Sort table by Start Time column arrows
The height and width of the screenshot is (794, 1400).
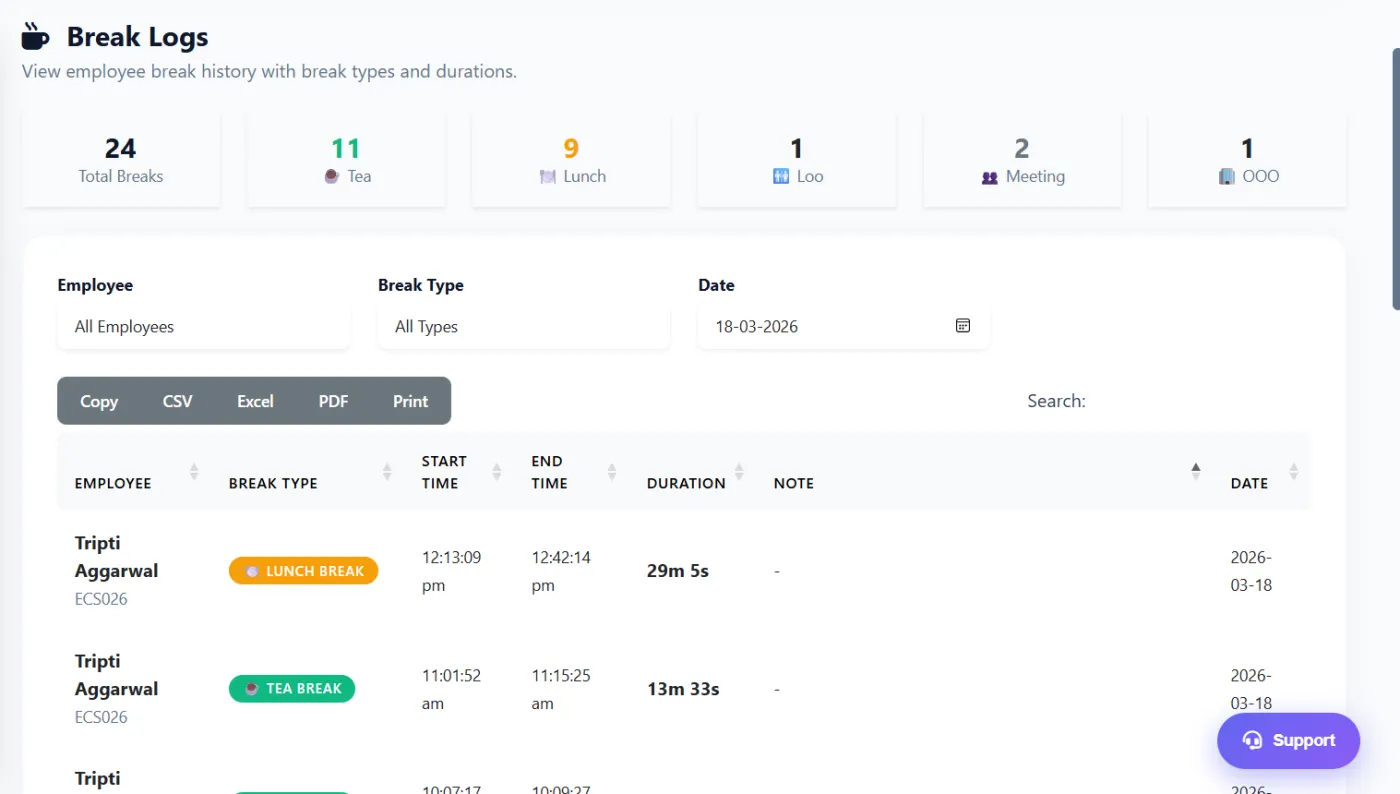497,472
